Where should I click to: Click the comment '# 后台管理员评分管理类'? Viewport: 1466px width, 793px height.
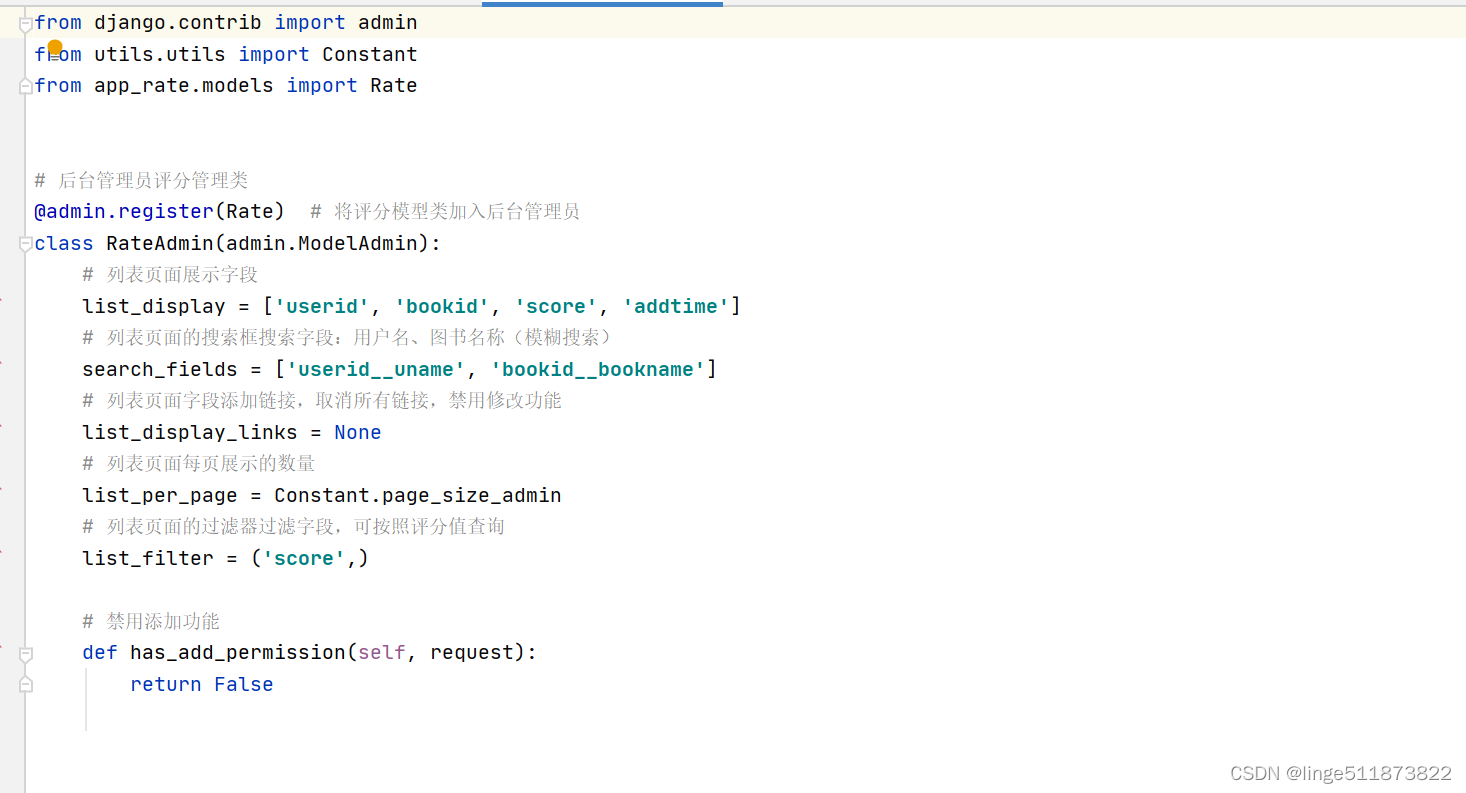coord(141,180)
